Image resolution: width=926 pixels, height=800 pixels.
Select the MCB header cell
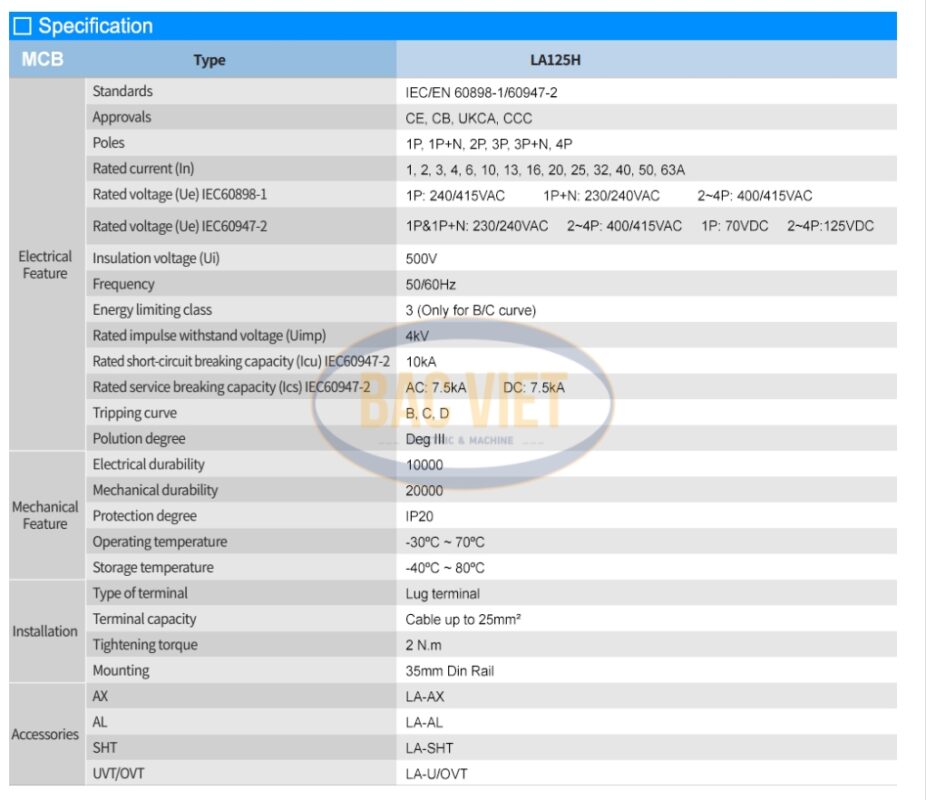click(42, 60)
